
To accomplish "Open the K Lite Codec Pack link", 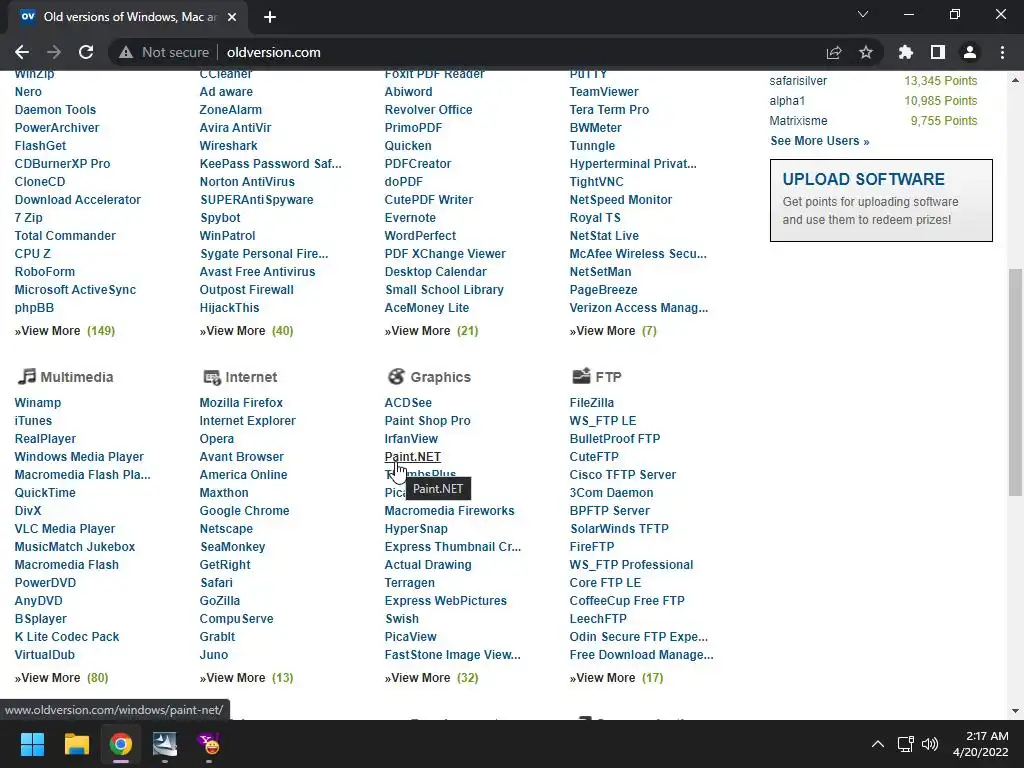I will click(67, 637).
